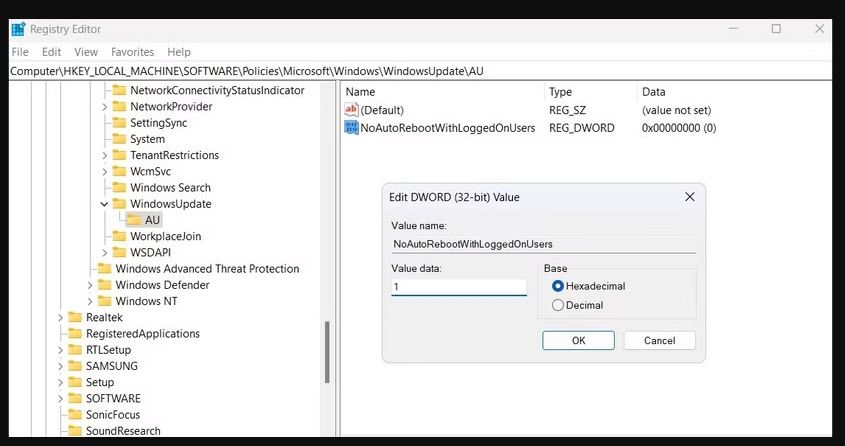
Task: Confirm the DWORD edit with OK
Action: (x=578, y=340)
